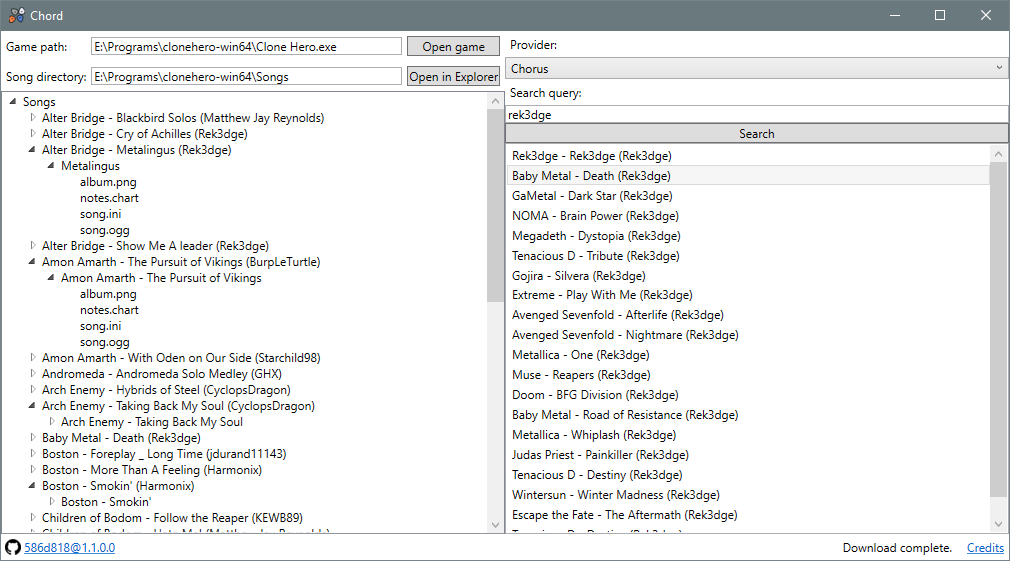Select notes.chart under Metalingus
Screen dimensions: 1010x561
click(109, 198)
